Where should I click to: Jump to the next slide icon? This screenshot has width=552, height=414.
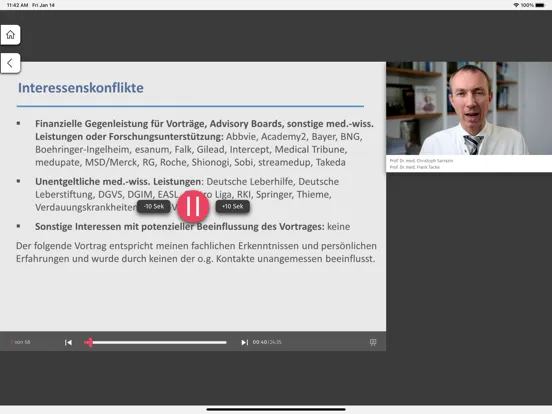(x=244, y=342)
